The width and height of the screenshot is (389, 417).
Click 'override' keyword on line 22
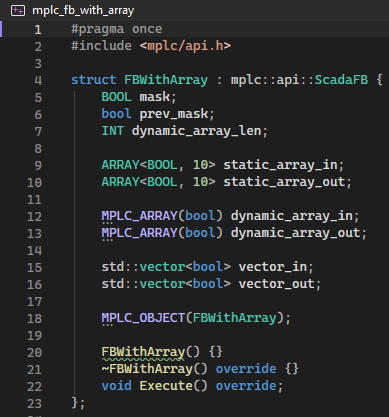click(246, 386)
